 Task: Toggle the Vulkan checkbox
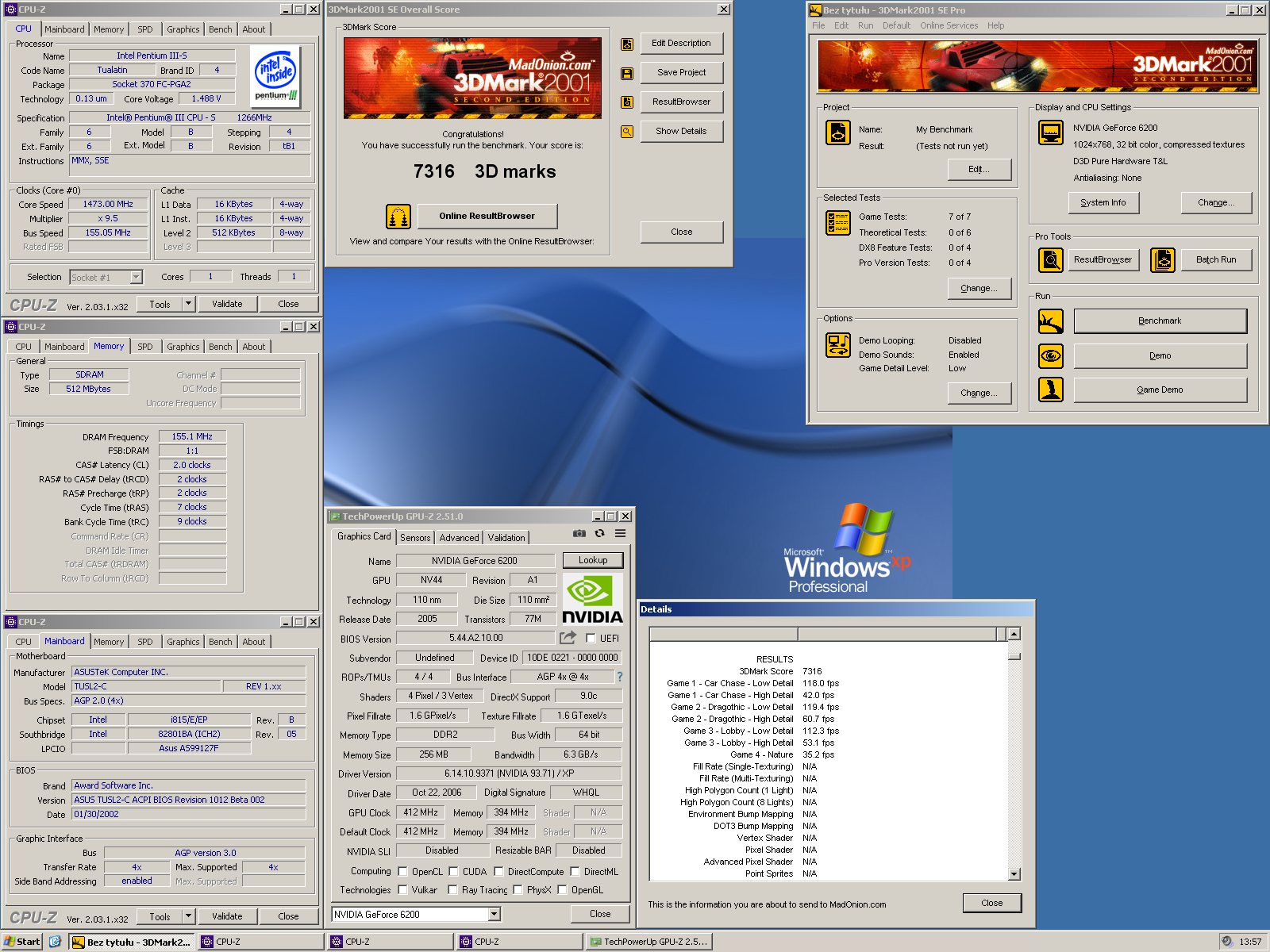click(402, 889)
